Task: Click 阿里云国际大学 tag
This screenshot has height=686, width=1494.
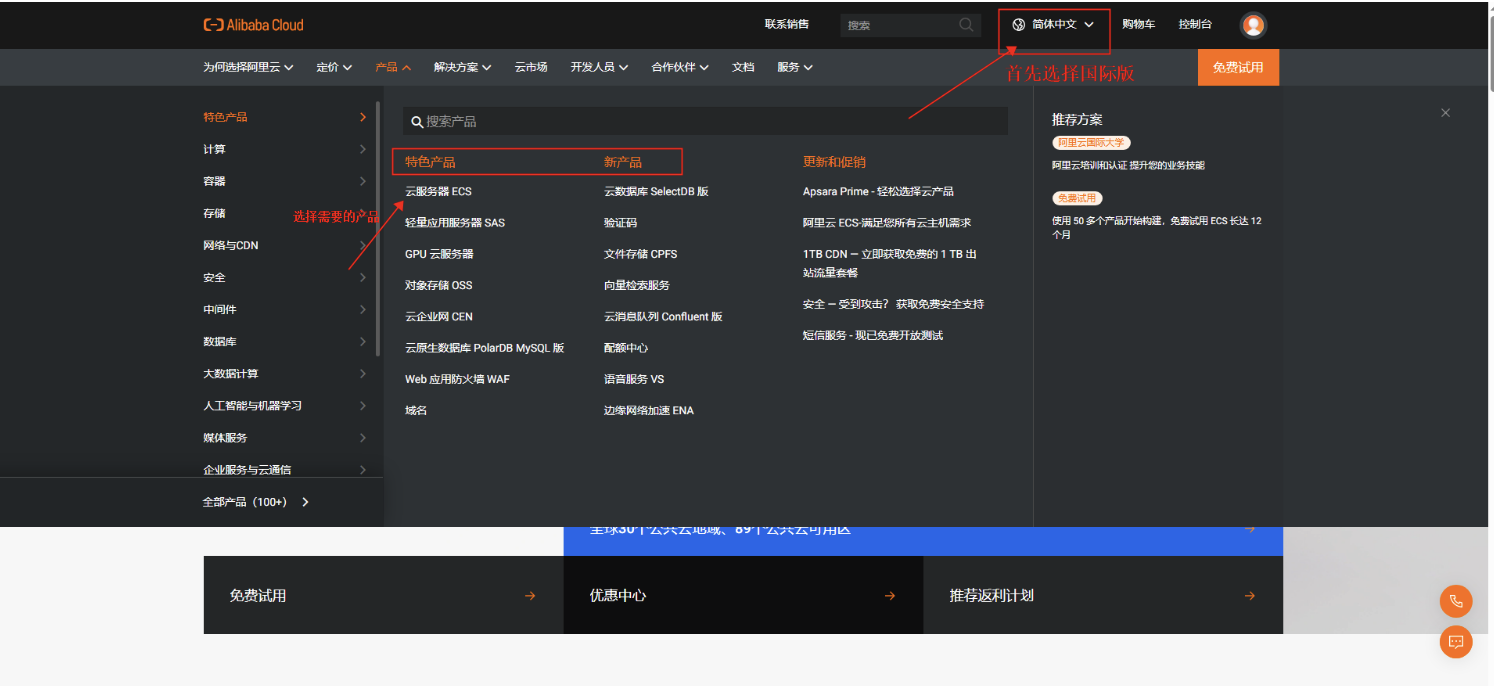Action: [x=1091, y=143]
